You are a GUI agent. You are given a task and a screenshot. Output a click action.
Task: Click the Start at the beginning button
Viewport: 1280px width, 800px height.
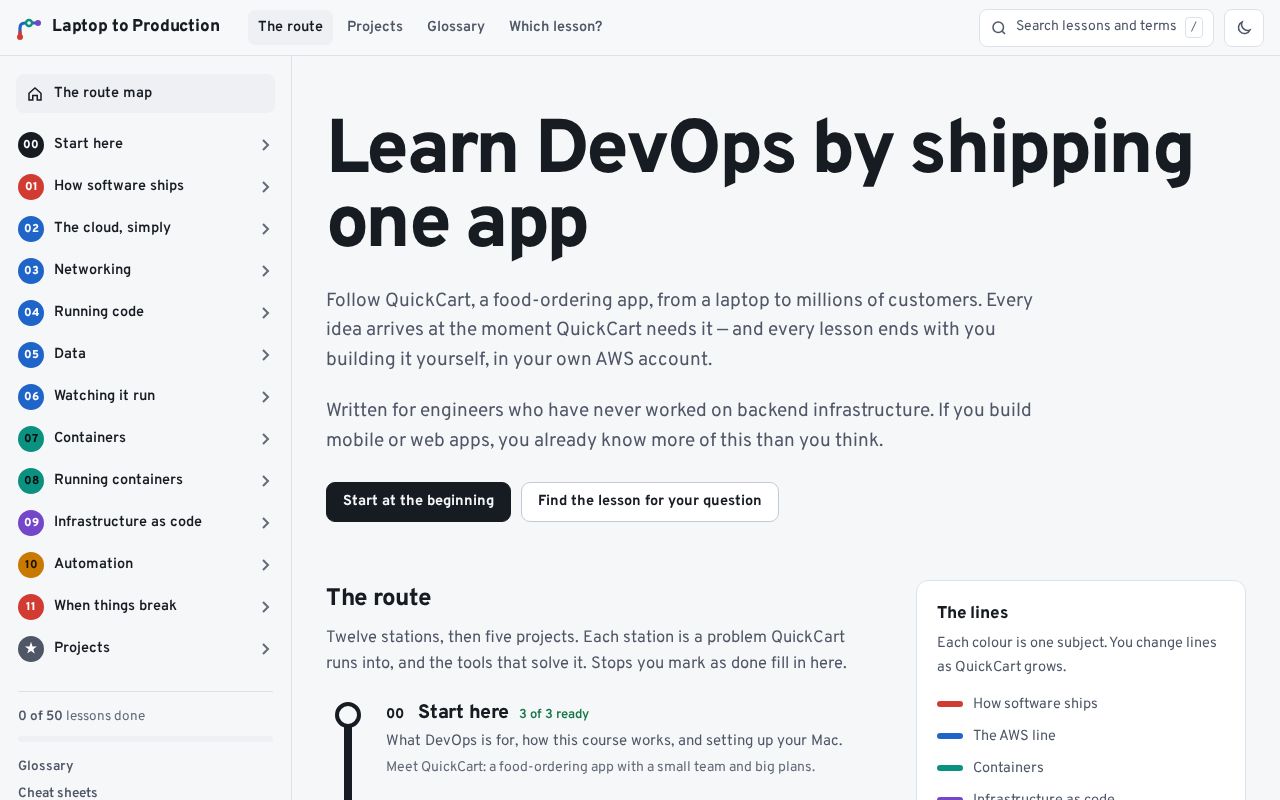(x=418, y=502)
